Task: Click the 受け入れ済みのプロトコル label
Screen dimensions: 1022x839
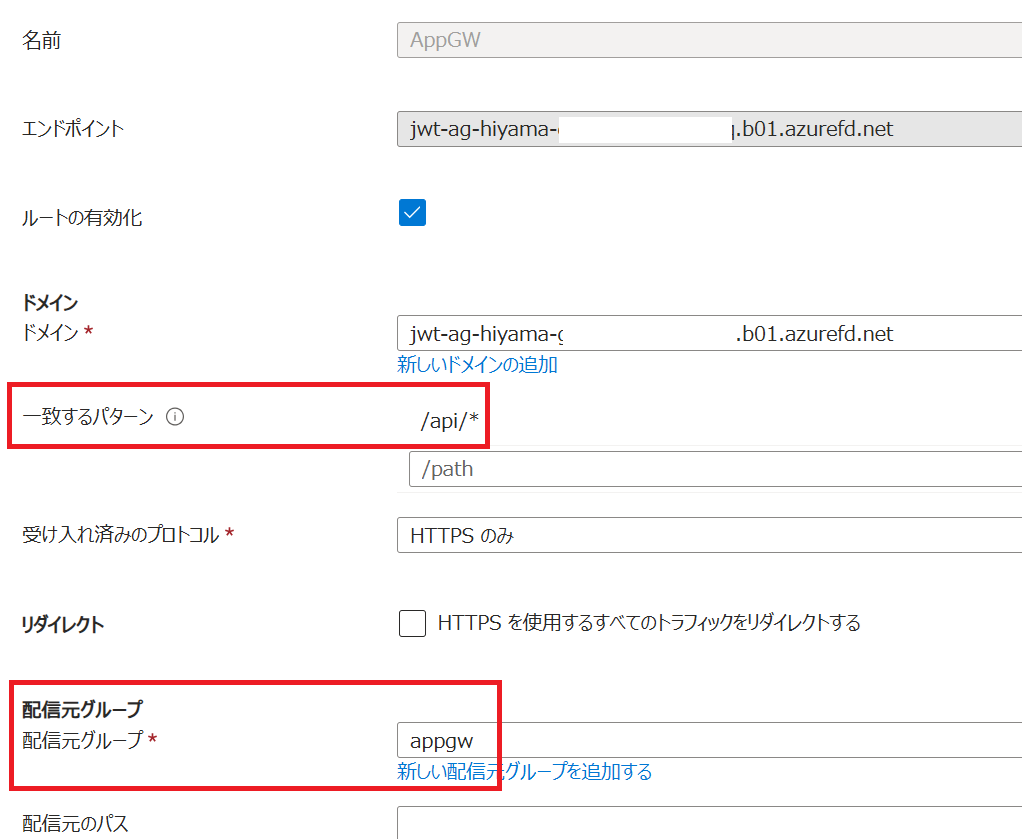Action: tap(121, 535)
